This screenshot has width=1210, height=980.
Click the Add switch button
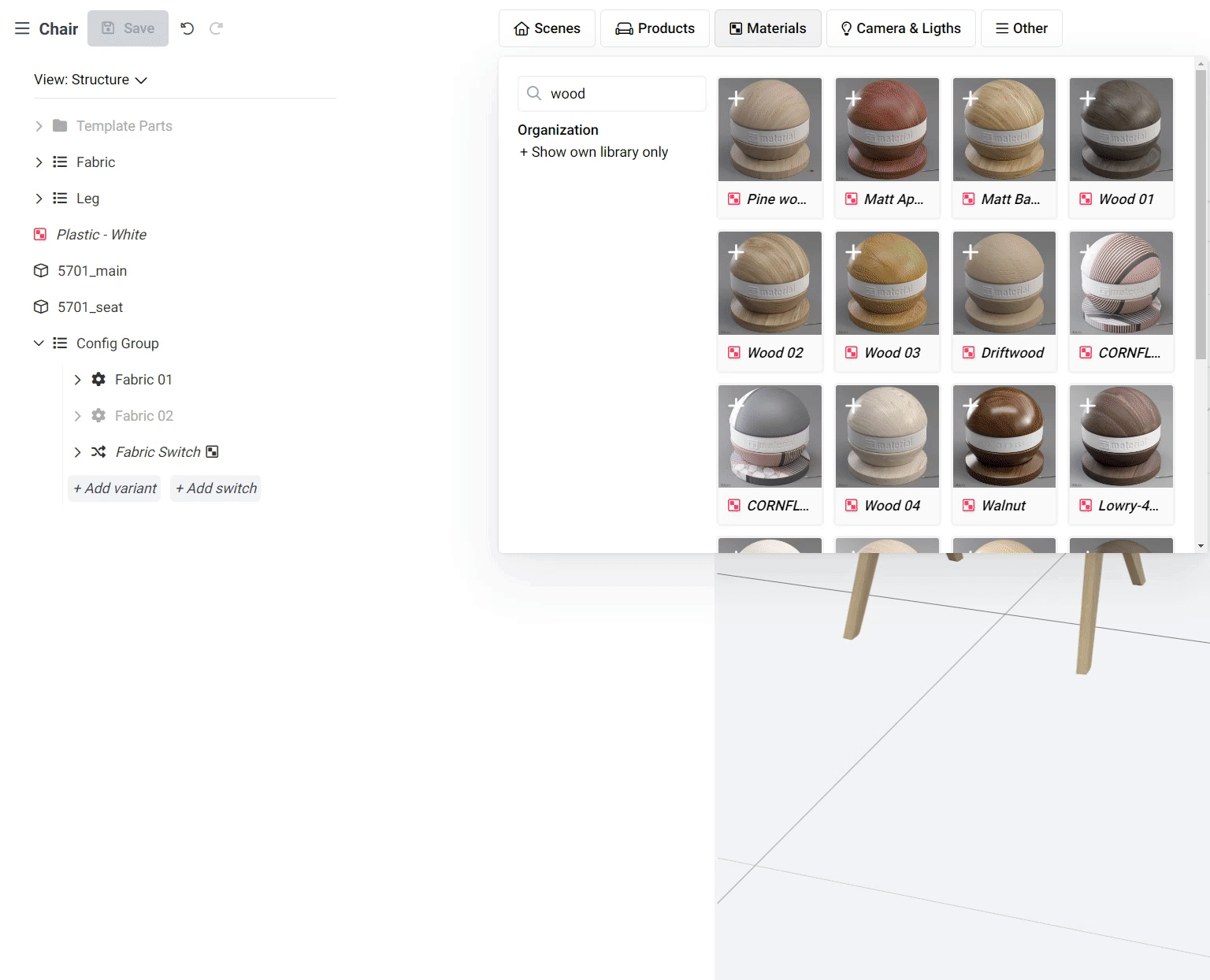[x=216, y=488]
